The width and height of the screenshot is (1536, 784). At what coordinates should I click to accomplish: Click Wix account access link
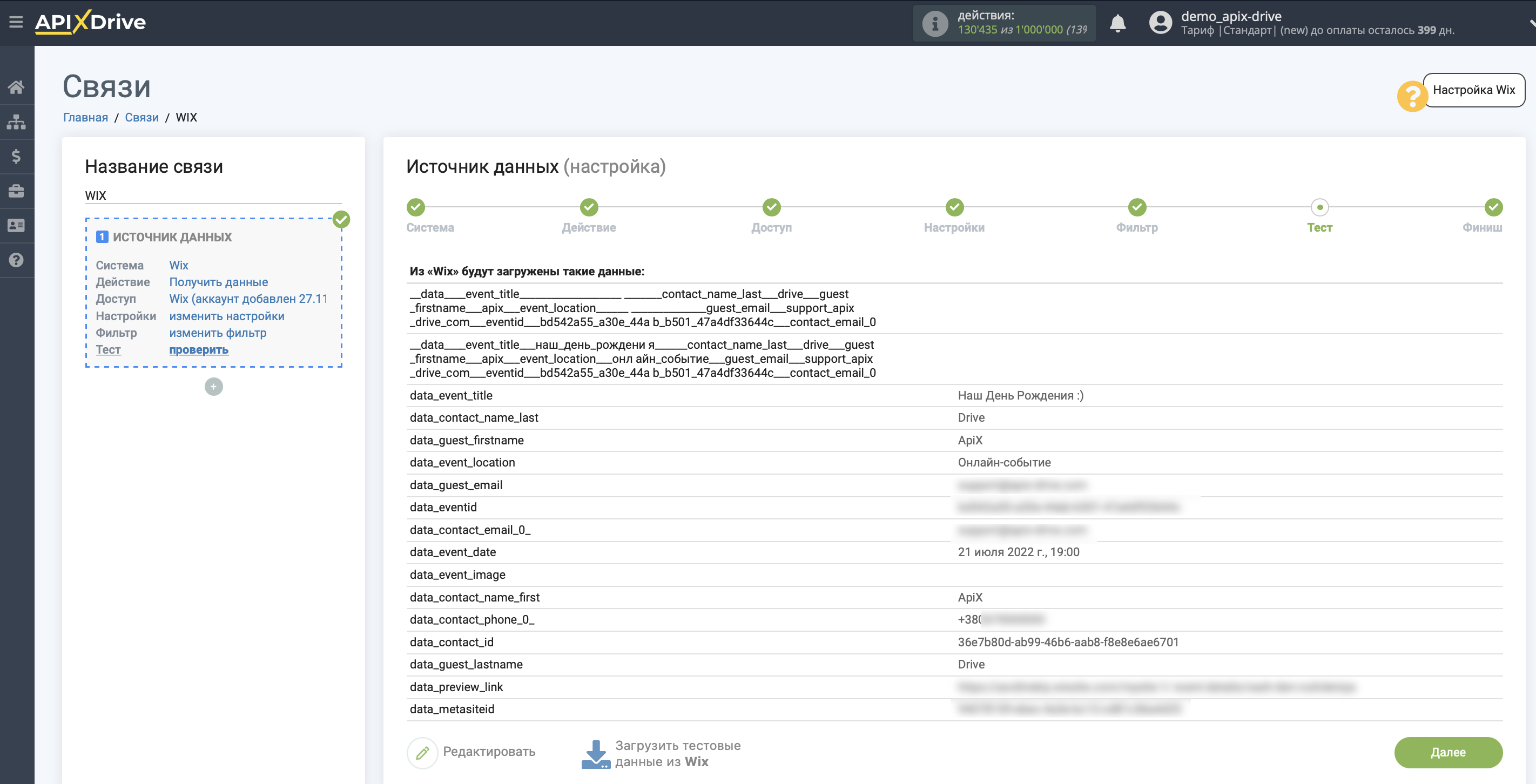point(248,299)
